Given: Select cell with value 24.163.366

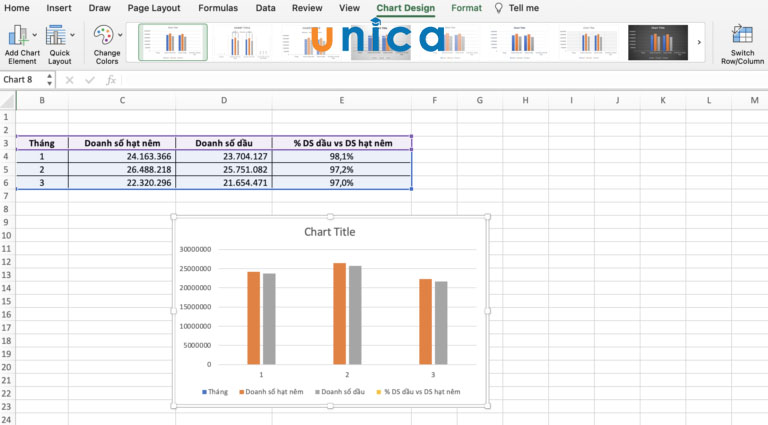Looking at the screenshot, I should click(122, 156).
